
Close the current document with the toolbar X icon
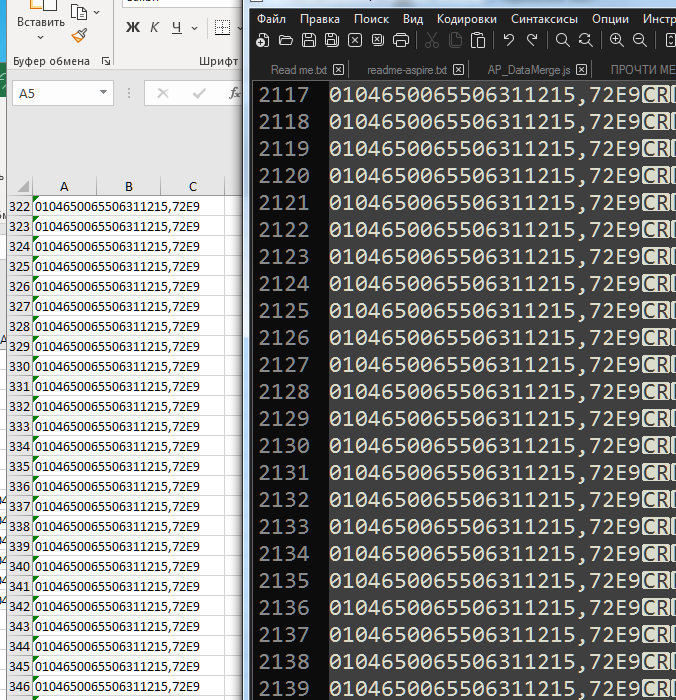[x=355, y=41]
